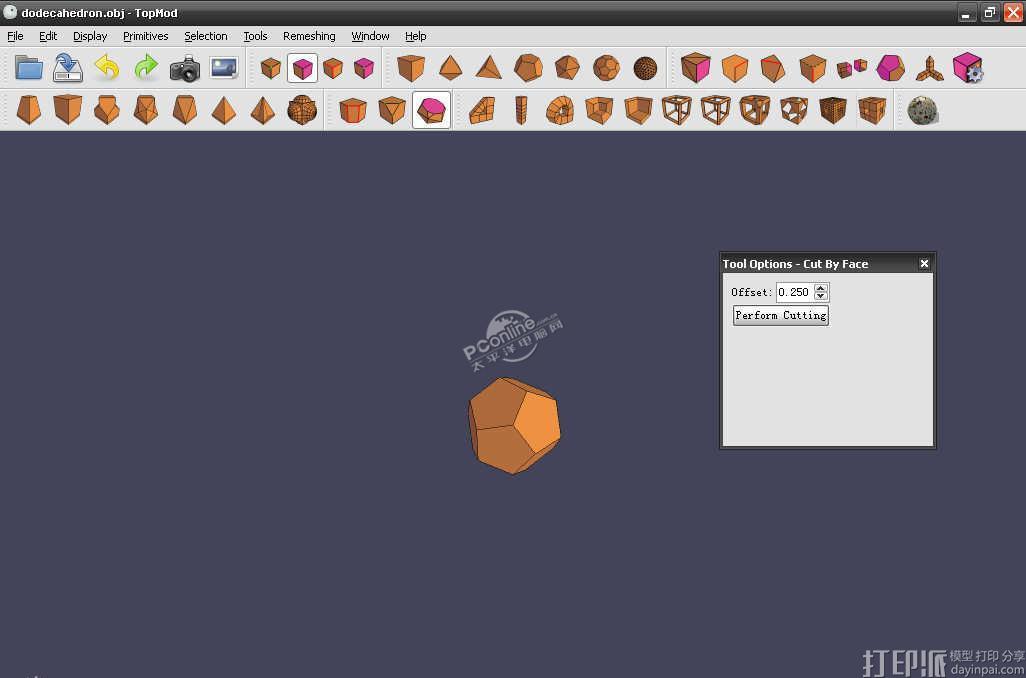Click the highlighted Cut By Face tool
1026x678 pixels.
click(431, 110)
